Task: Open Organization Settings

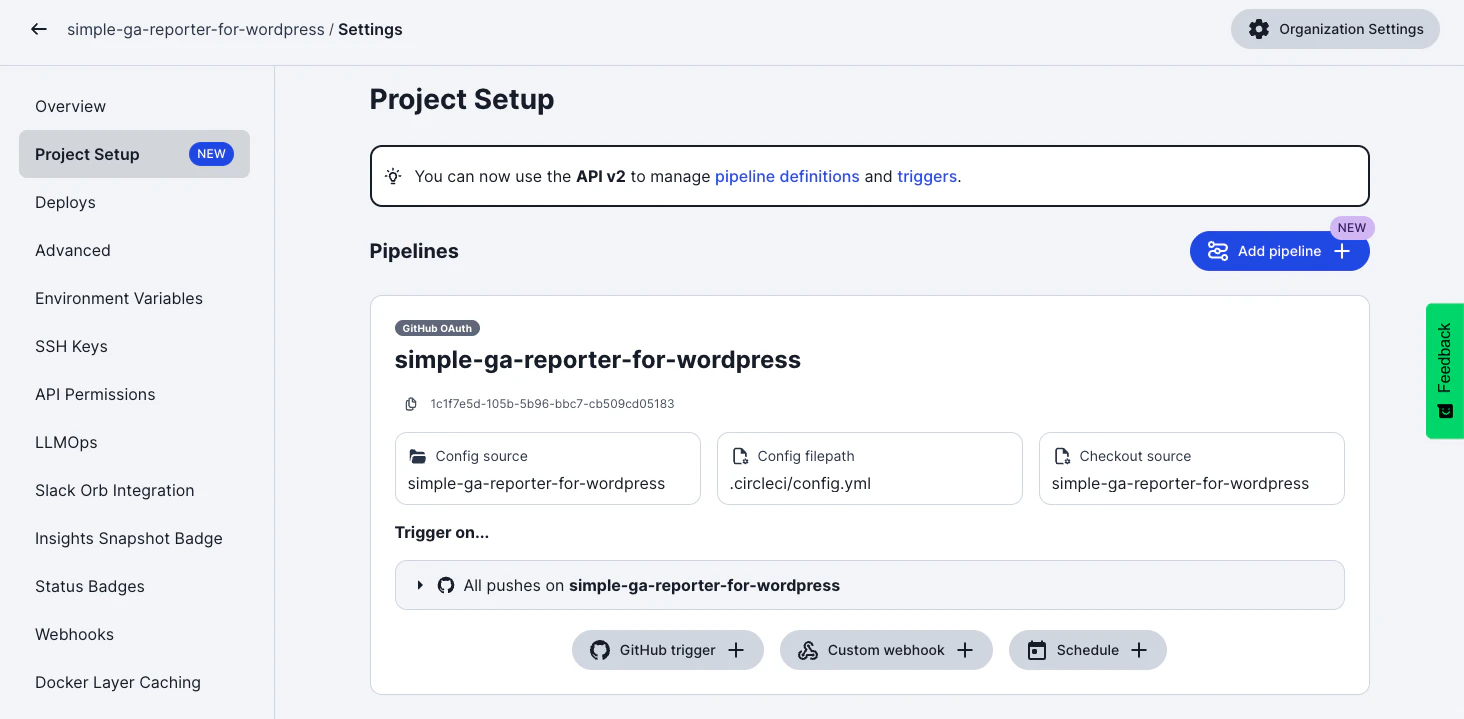Action: point(1335,29)
